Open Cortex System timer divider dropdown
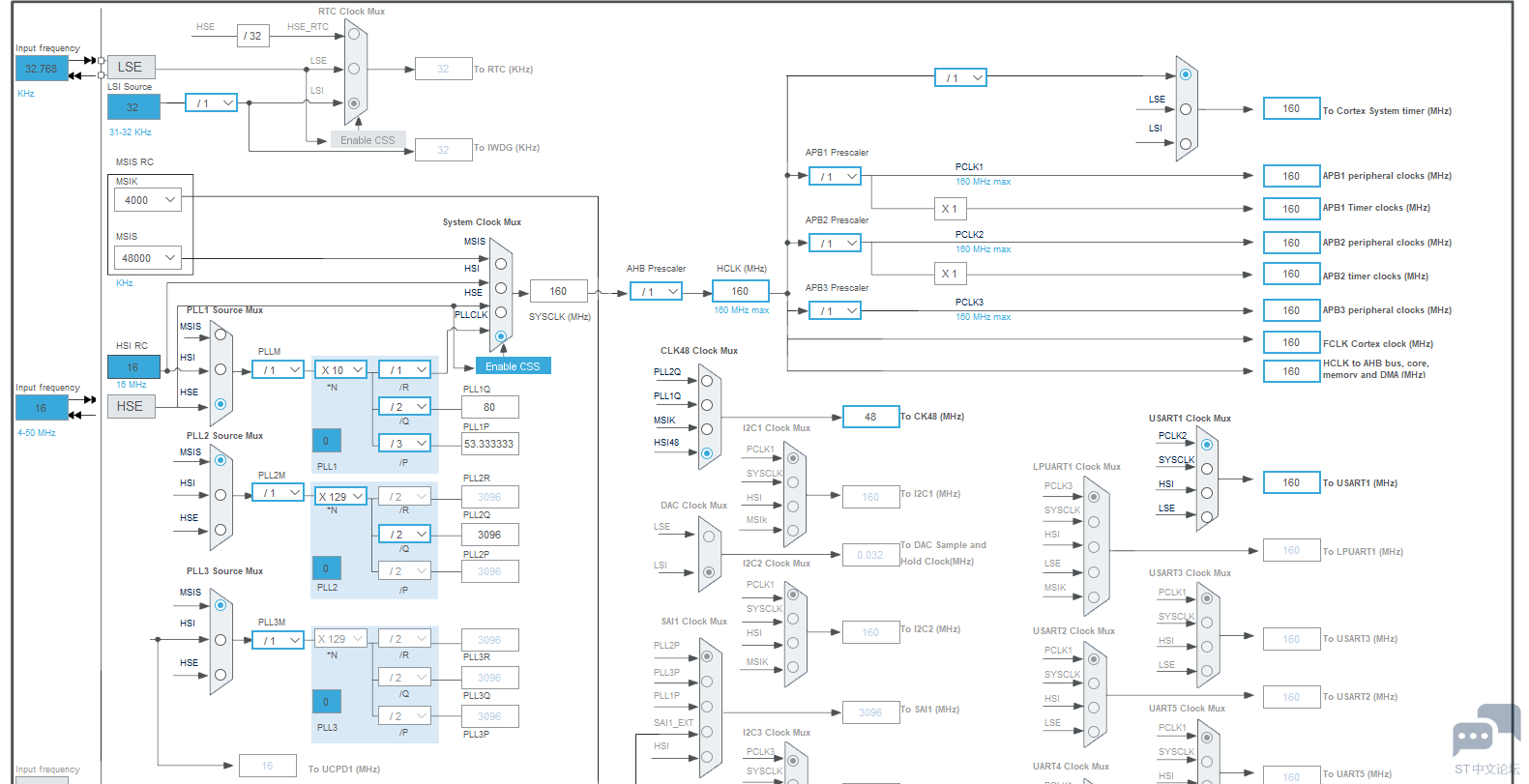The image size is (1529, 784). pyautogui.click(x=960, y=77)
